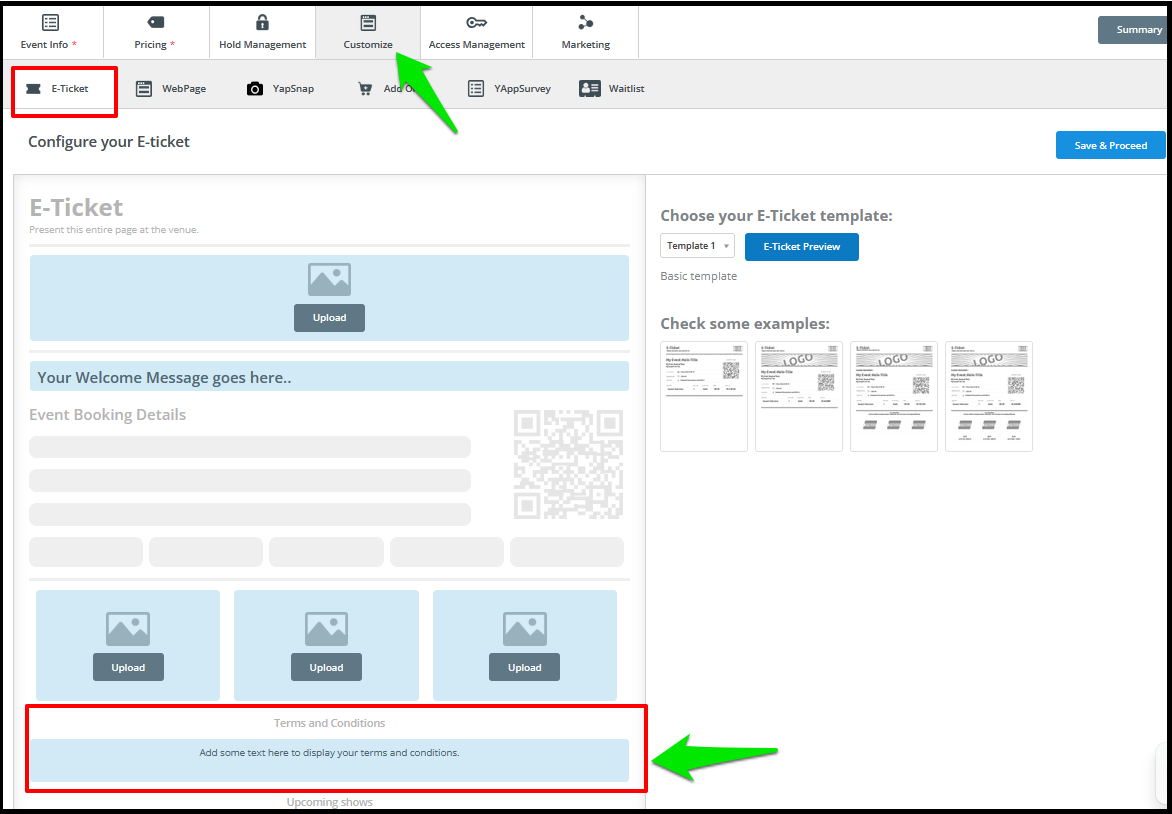Switch to the Hold Management tab
This screenshot has height=814, width=1172.
coord(262,31)
